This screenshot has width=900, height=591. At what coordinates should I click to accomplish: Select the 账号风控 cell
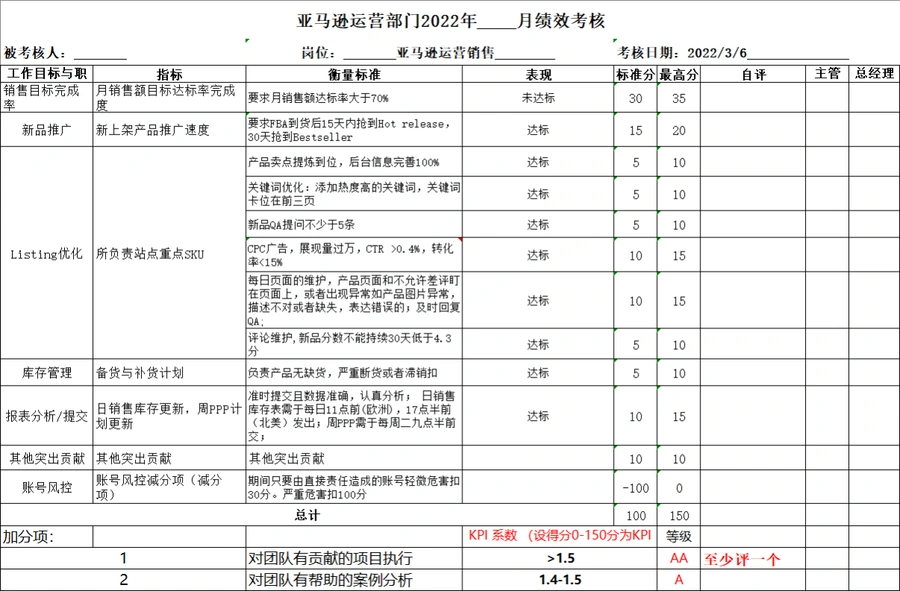(x=46, y=487)
